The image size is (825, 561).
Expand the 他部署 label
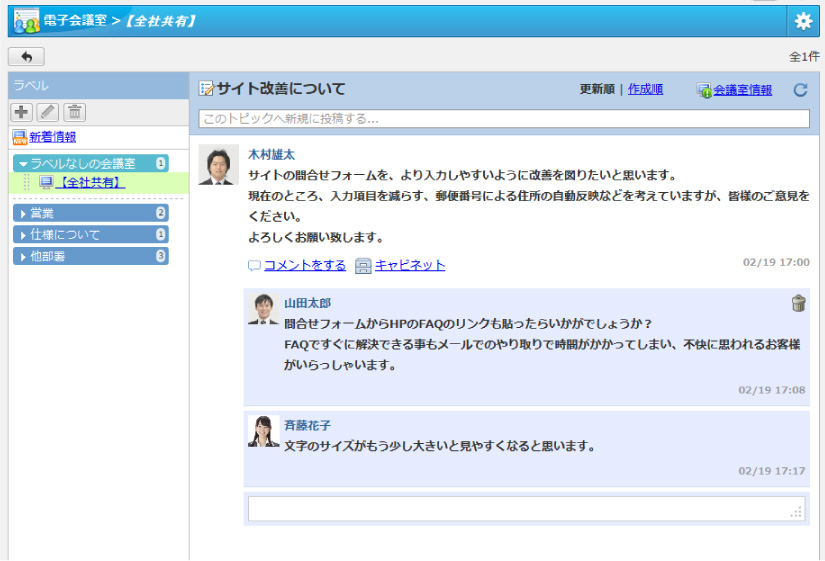pos(90,256)
